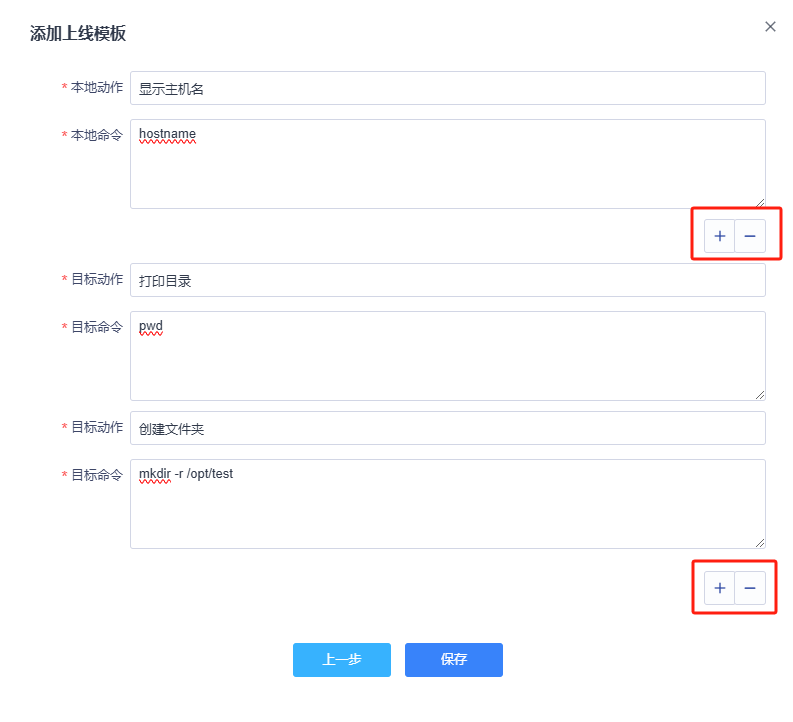Focus the 显示主机名 local action field

447,88
